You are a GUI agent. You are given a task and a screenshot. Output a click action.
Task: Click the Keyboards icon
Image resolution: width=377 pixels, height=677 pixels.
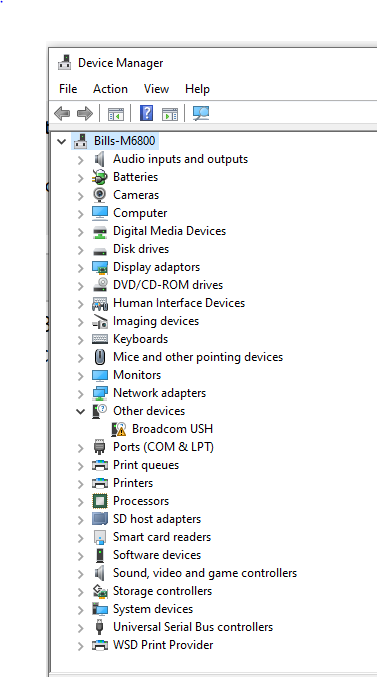coord(100,339)
